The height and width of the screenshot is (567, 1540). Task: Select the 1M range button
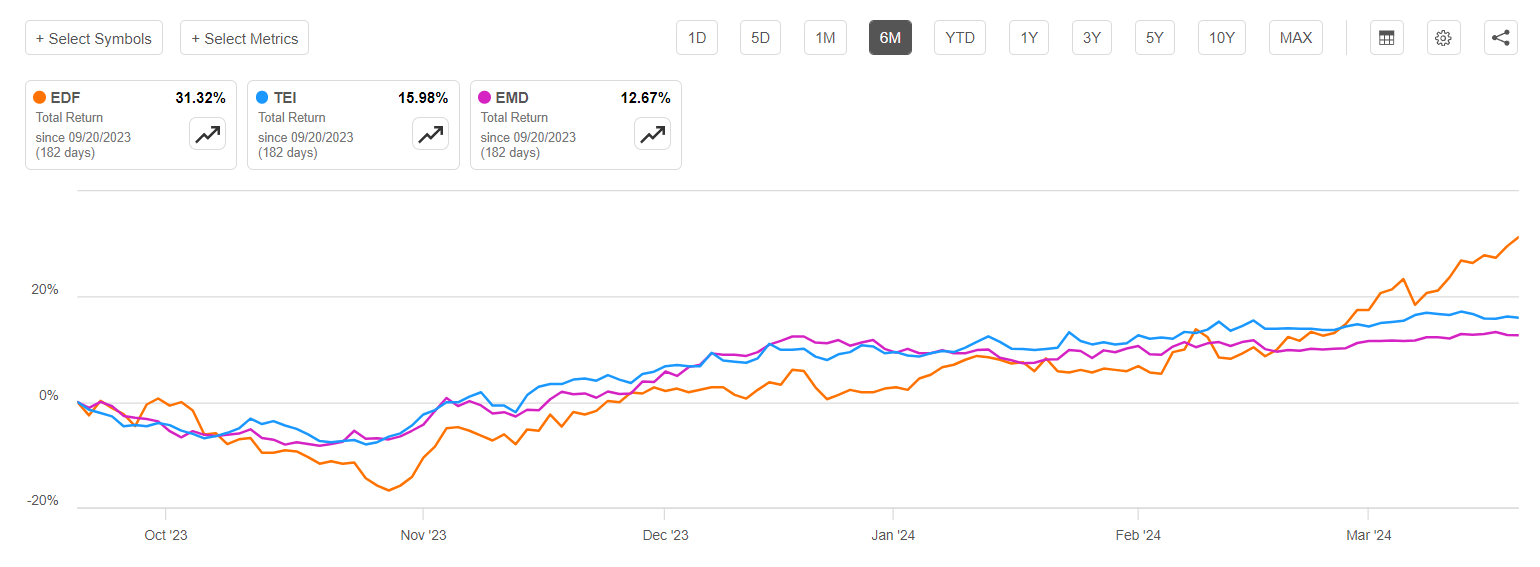tap(825, 38)
